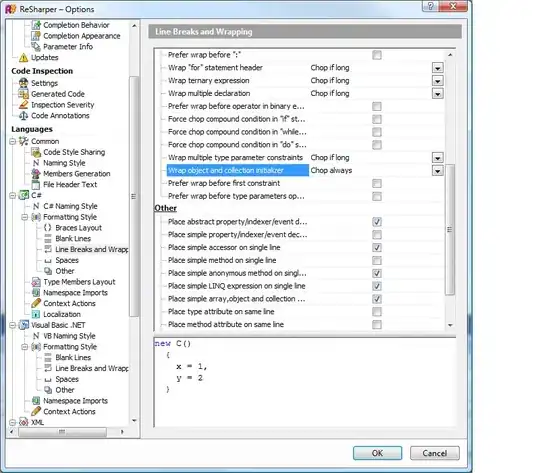Viewport: 540px width, 473px height.
Task: Click the Help question mark button
Action: pos(430,6)
